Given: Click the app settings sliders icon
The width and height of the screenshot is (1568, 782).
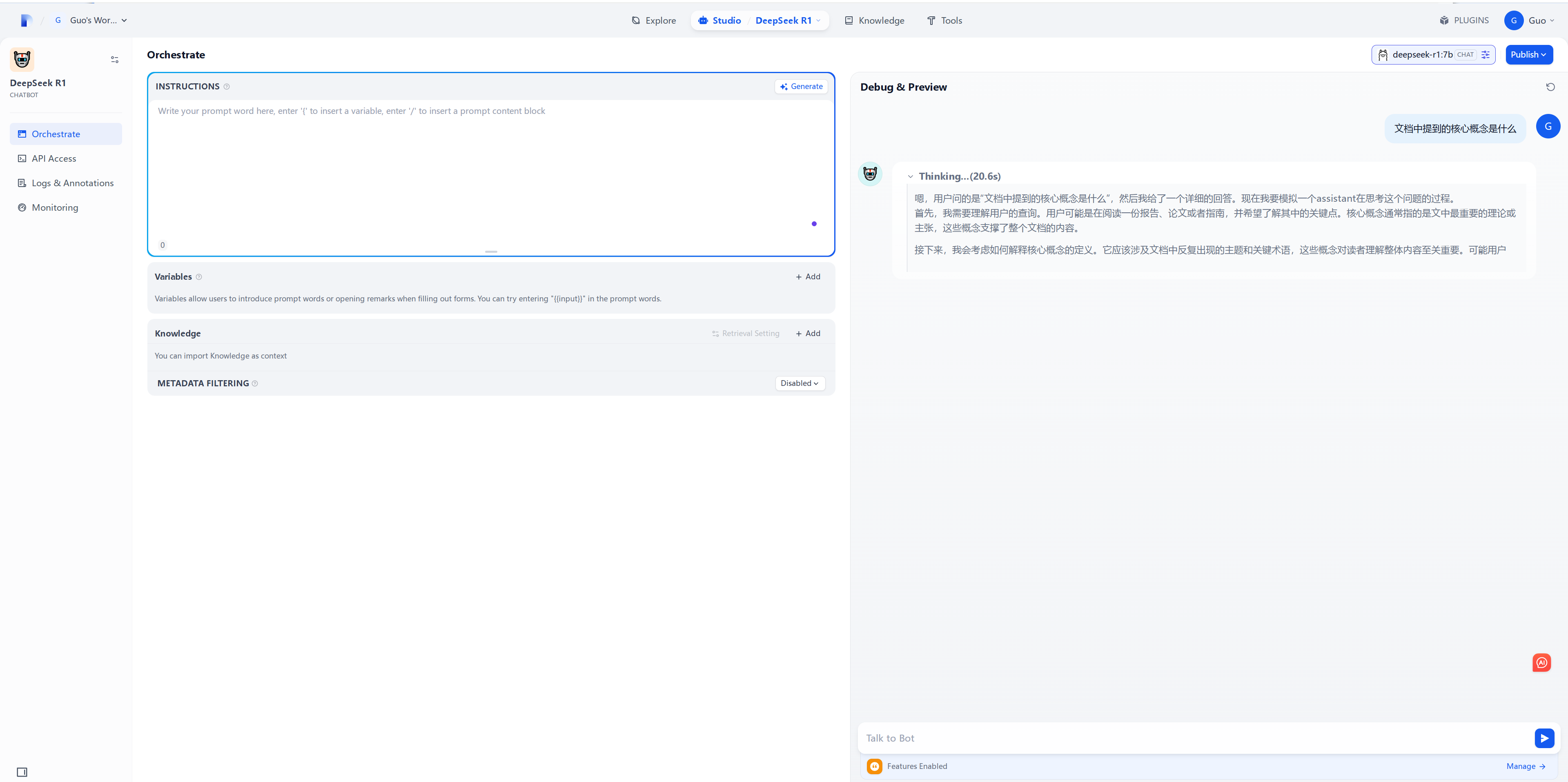Looking at the screenshot, I should point(114,60).
